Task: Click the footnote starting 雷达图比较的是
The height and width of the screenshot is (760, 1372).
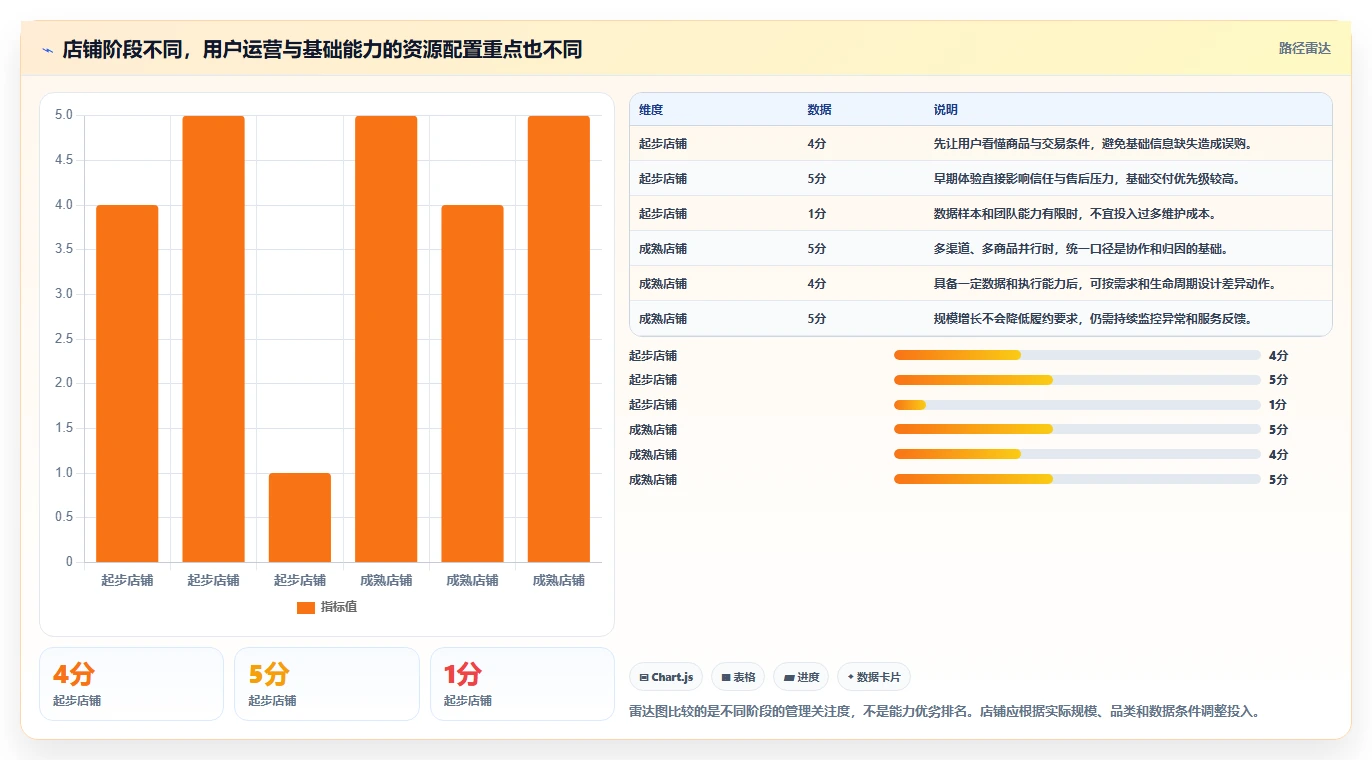Action: 945,712
